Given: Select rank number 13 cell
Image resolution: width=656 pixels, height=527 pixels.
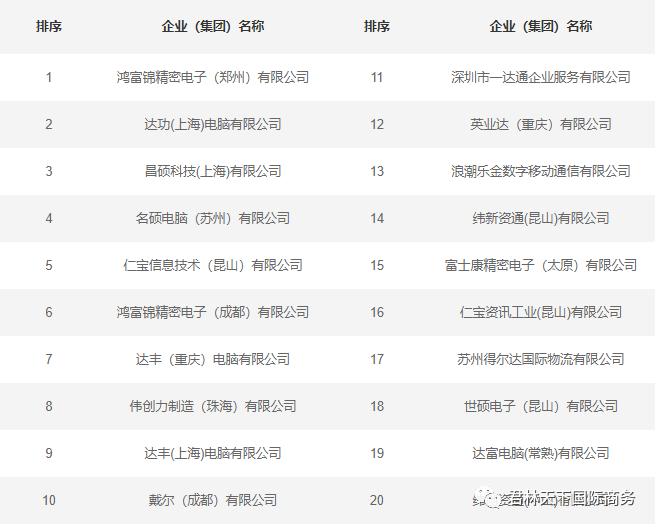Looking at the screenshot, I should coord(377,171).
